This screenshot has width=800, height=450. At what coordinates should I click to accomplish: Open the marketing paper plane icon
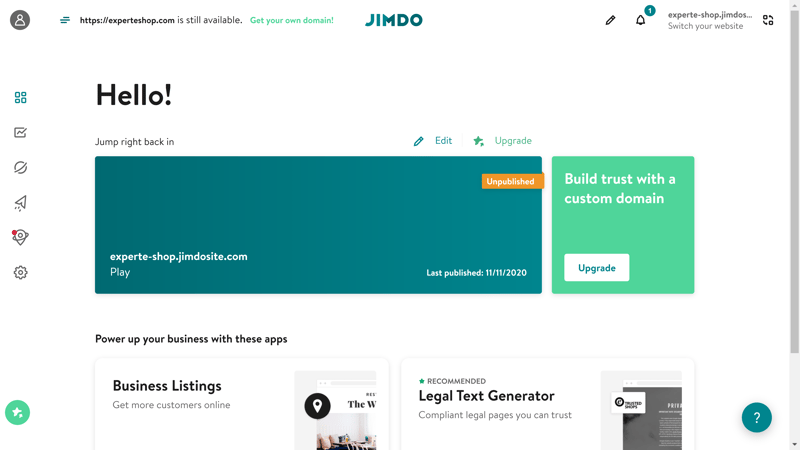(x=20, y=203)
